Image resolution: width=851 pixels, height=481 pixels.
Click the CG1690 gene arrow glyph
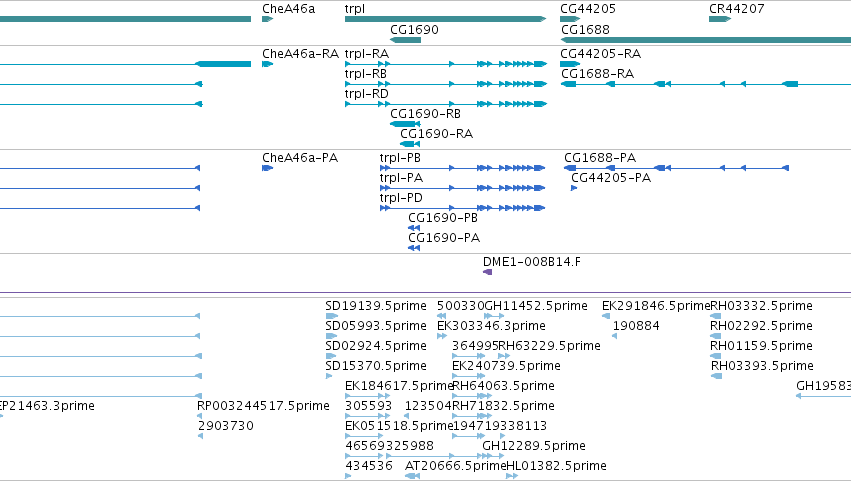click(x=405, y=40)
